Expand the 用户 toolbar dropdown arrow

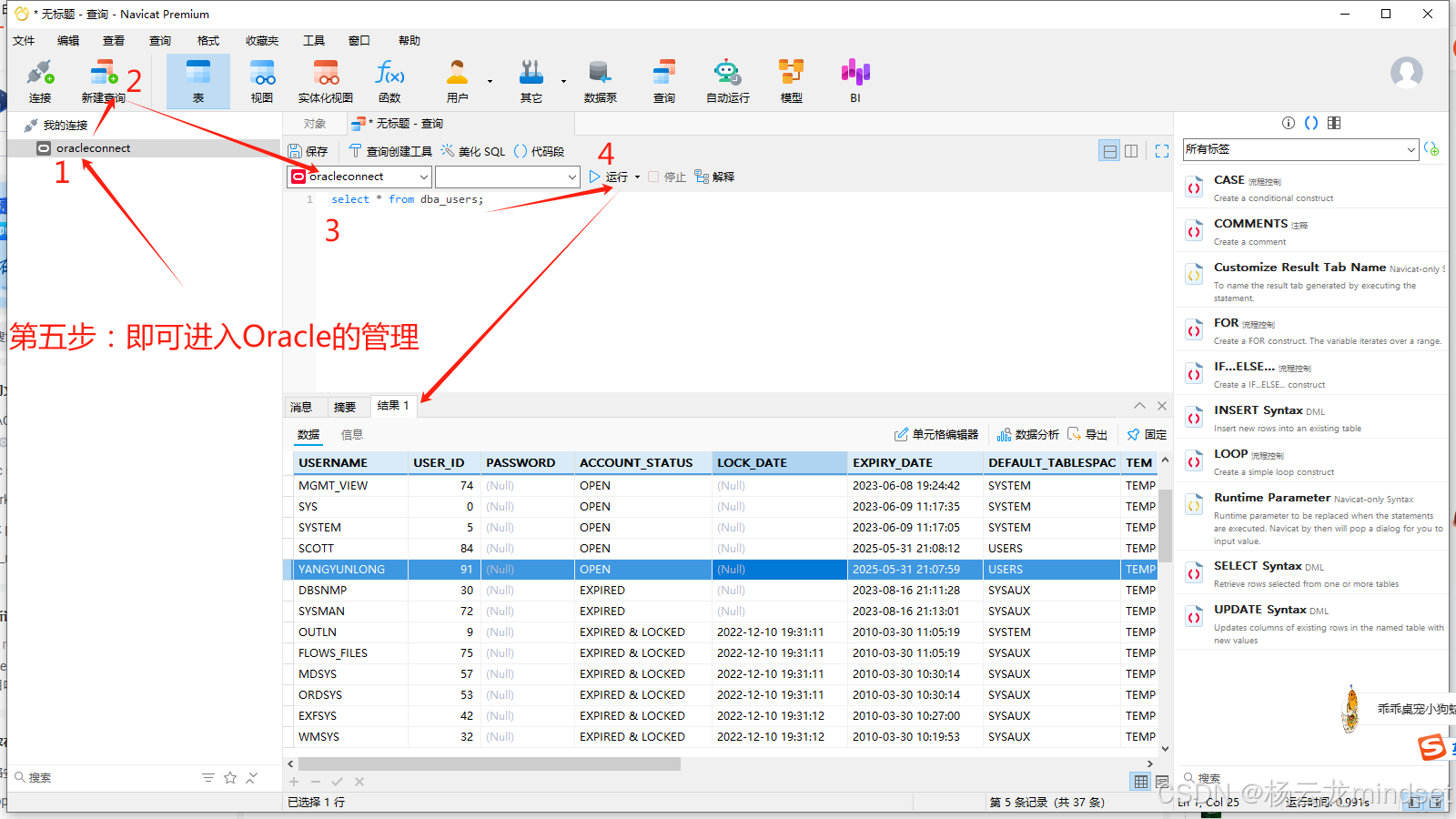490,81
